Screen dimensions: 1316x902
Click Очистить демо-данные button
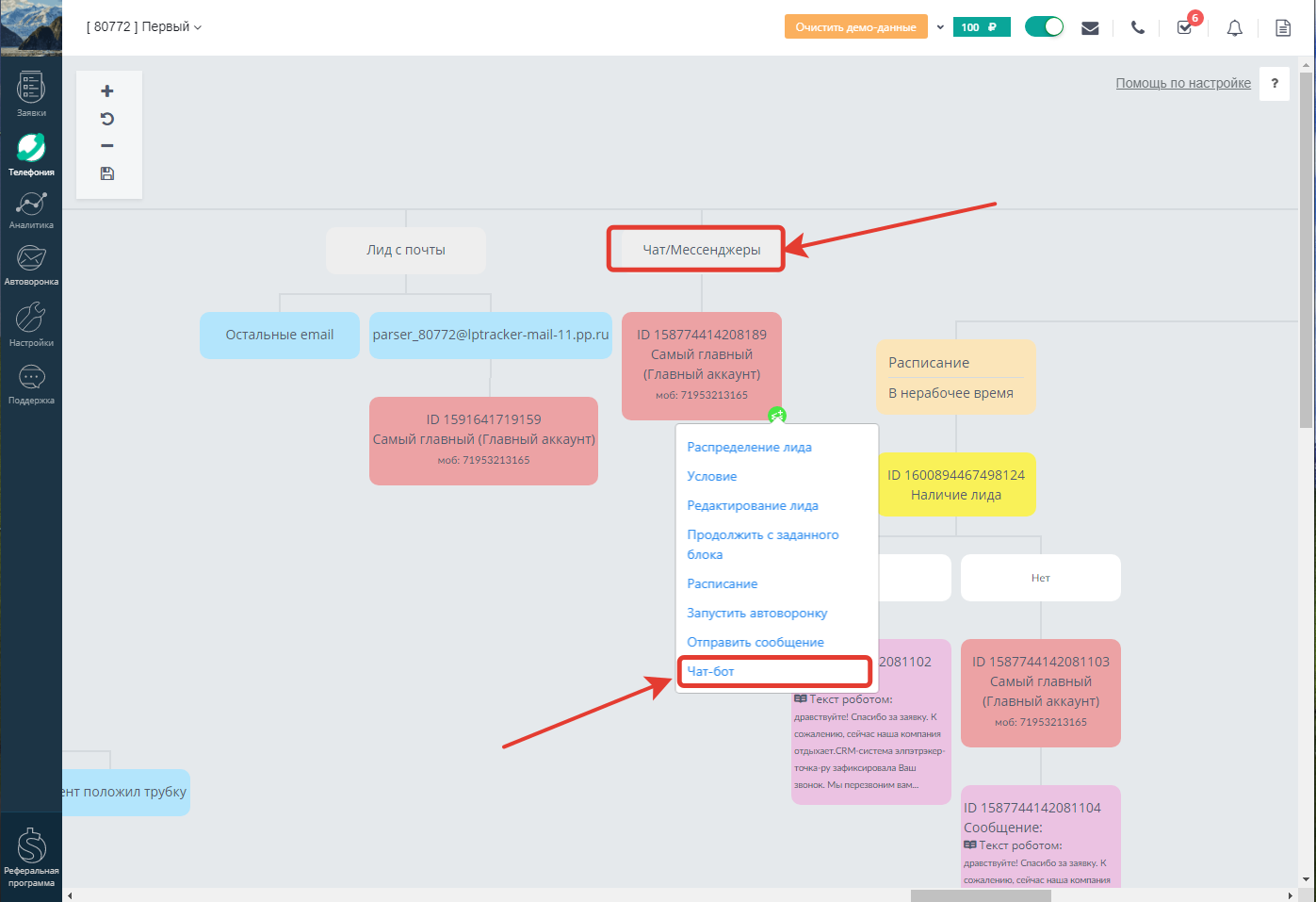(855, 26)
